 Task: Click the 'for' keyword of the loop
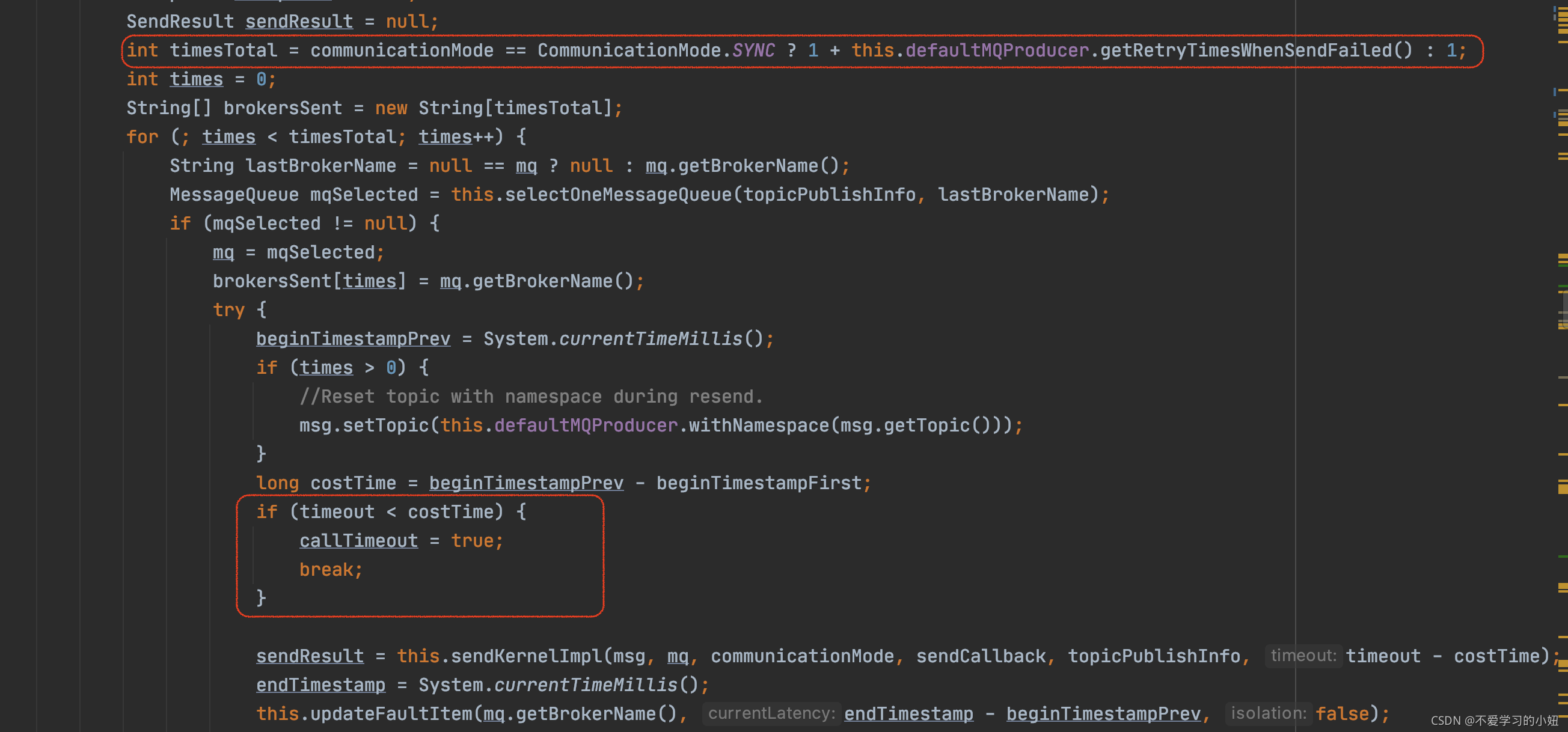tap(142, 137)
